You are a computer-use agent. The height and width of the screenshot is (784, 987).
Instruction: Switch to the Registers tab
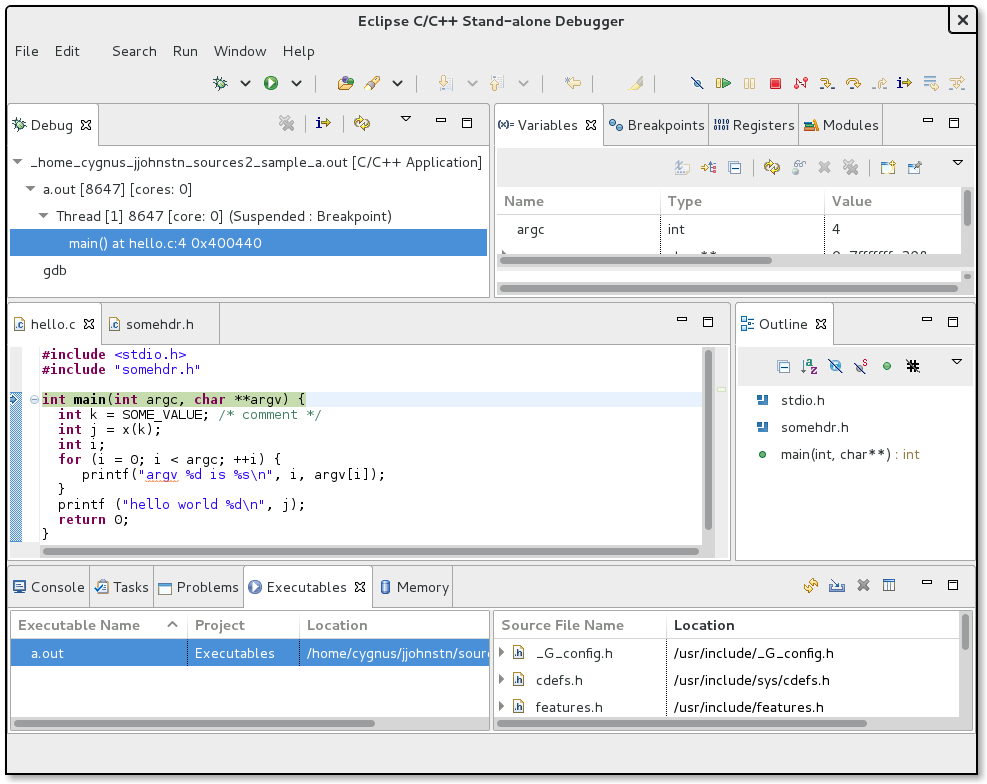coord(753,125)
